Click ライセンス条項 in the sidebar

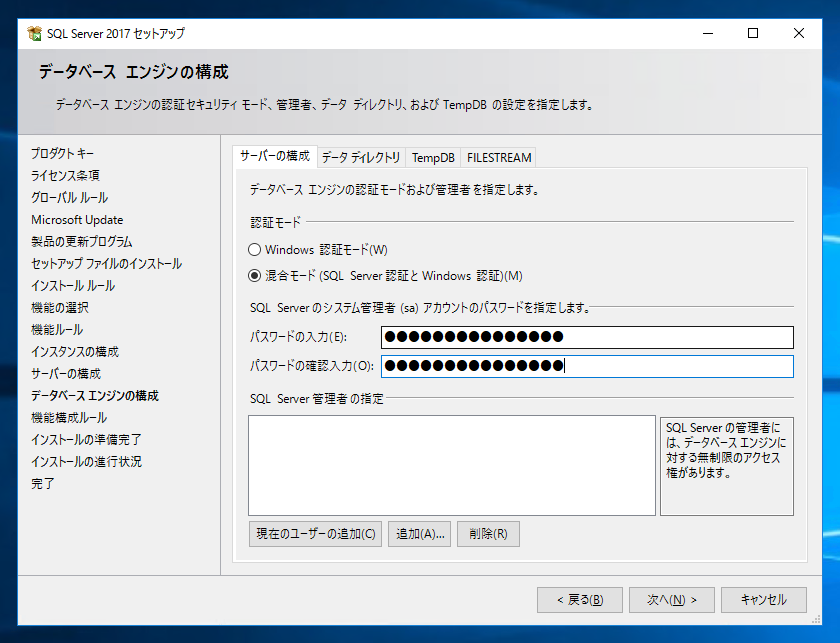pyautogui.click(x=65, y=176)
